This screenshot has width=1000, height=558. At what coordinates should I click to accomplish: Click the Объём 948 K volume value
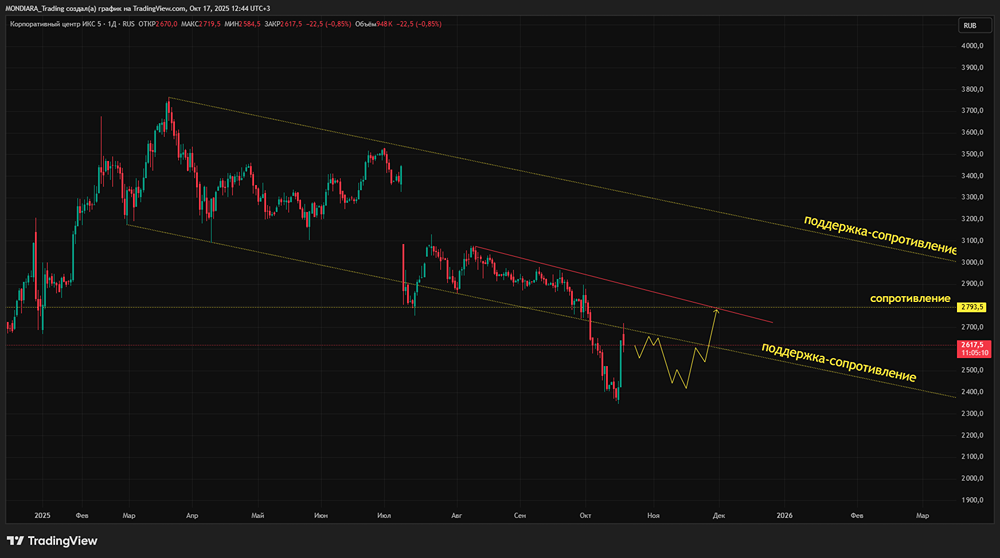coord(374,24)
